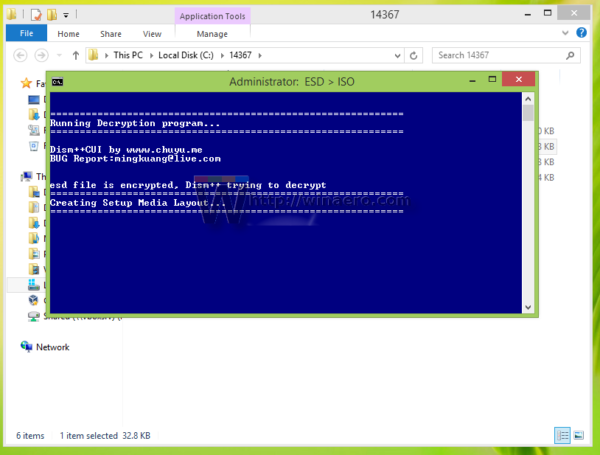Image resolution: width=600 pixels, height=455 pixels.
Task: Click the Forward navigation arrow in Explorer
Action: (41, 55)
